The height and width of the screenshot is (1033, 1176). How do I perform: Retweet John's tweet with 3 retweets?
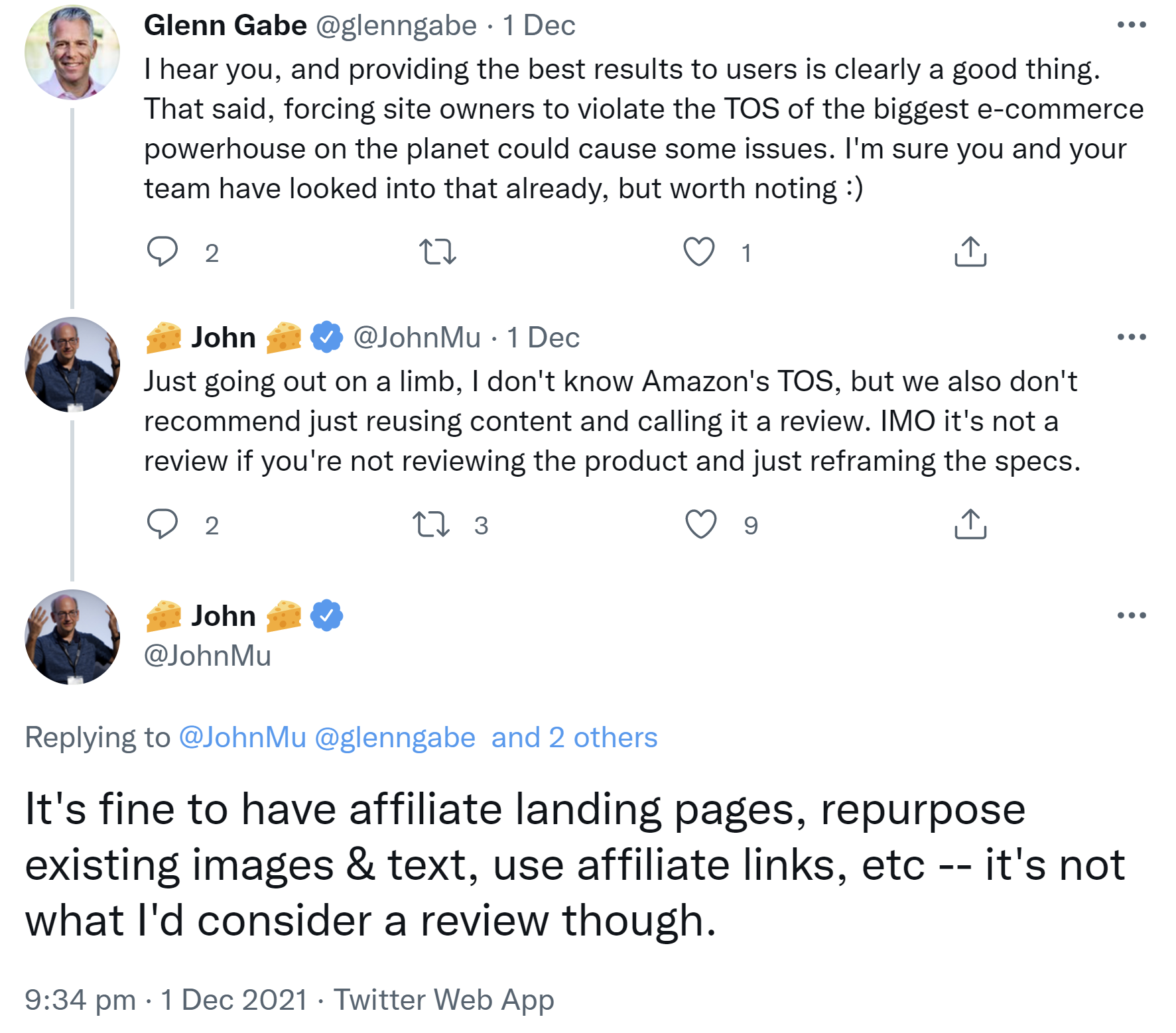[x=432, y=524]
